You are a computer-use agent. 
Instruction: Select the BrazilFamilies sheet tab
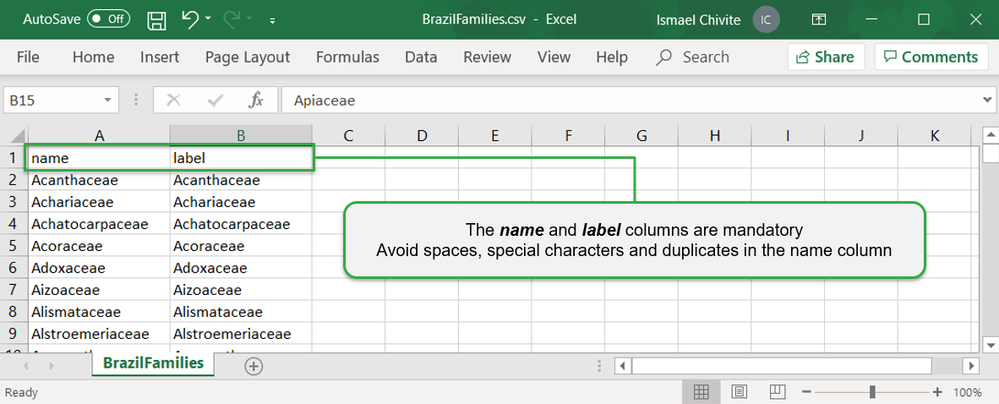tap(153, 363)
